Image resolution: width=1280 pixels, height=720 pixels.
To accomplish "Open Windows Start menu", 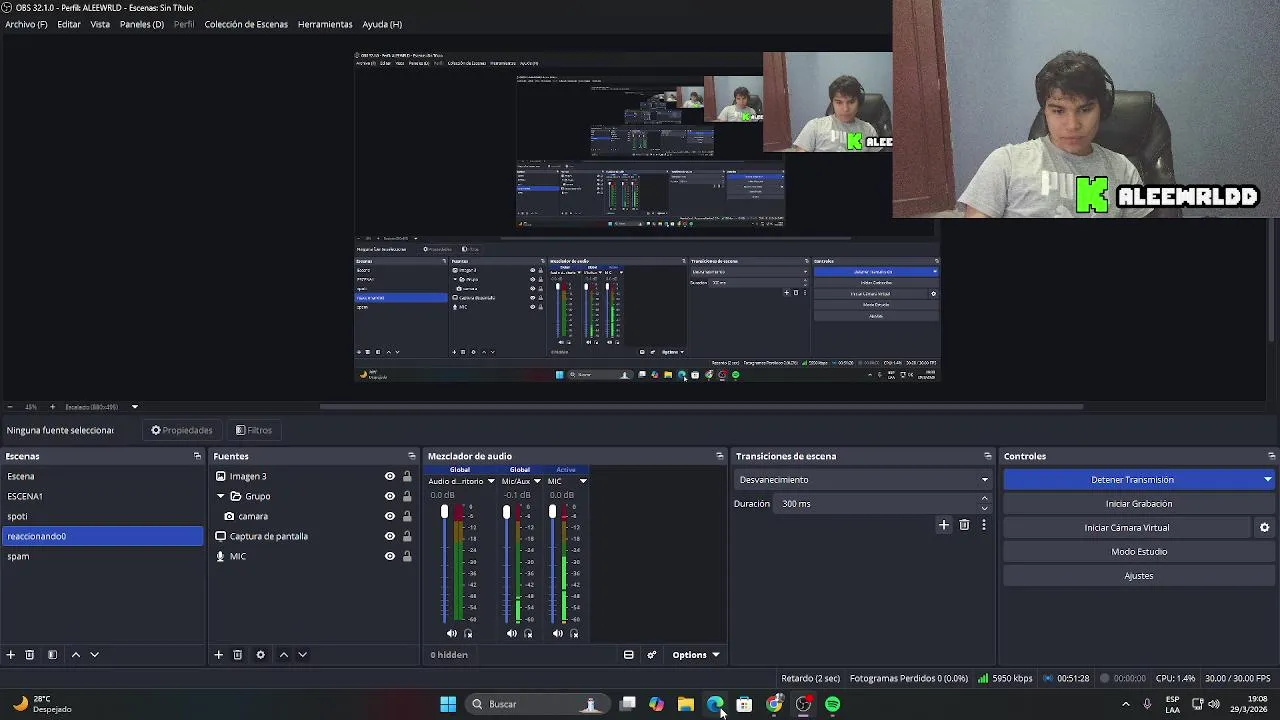I will pos(448,704).
